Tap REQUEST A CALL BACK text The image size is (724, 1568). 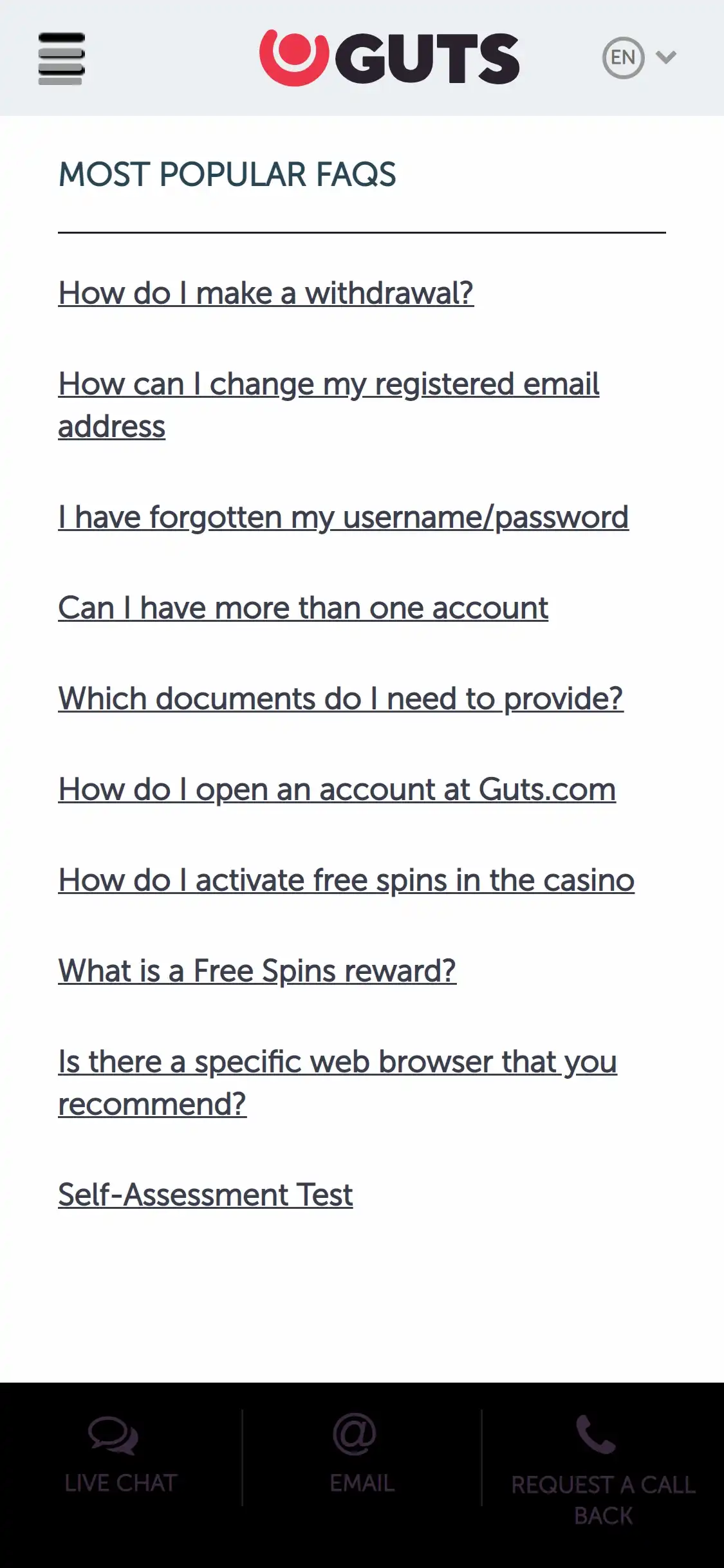click(603, 1500)
